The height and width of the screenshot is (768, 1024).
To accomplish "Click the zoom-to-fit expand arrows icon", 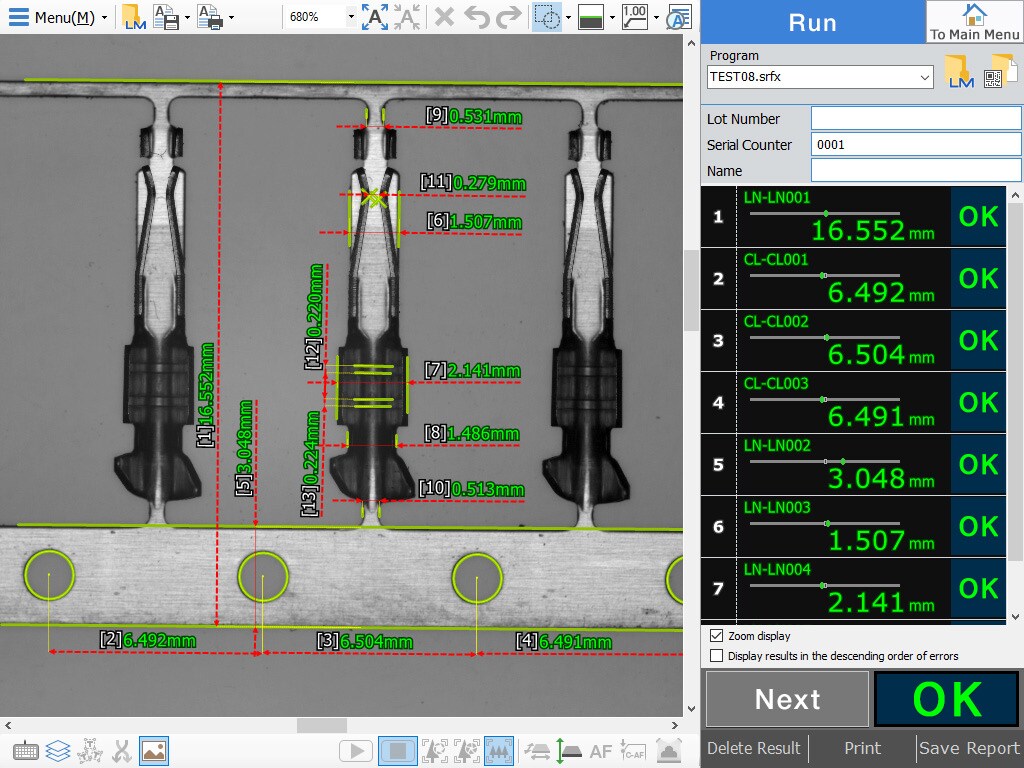I will [375, 17].
